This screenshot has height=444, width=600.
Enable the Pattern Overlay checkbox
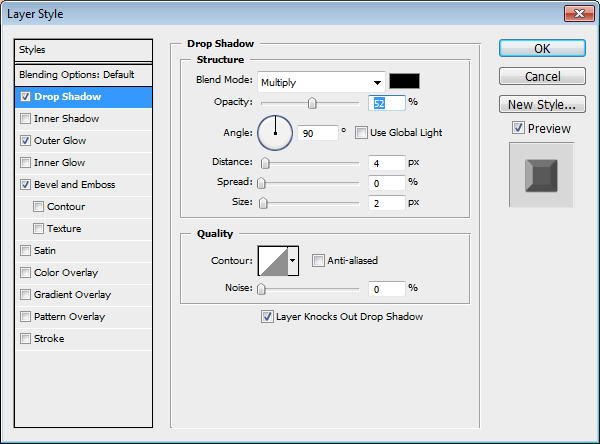[x=25, y=317]
